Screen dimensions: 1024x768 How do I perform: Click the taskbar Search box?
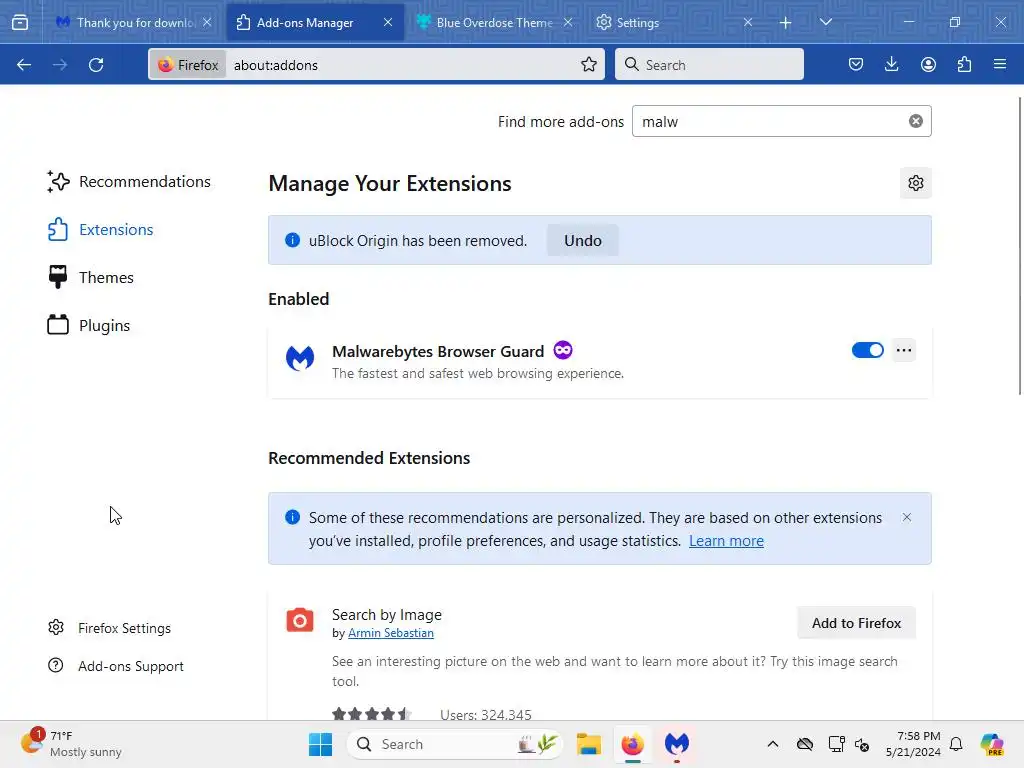455,744
